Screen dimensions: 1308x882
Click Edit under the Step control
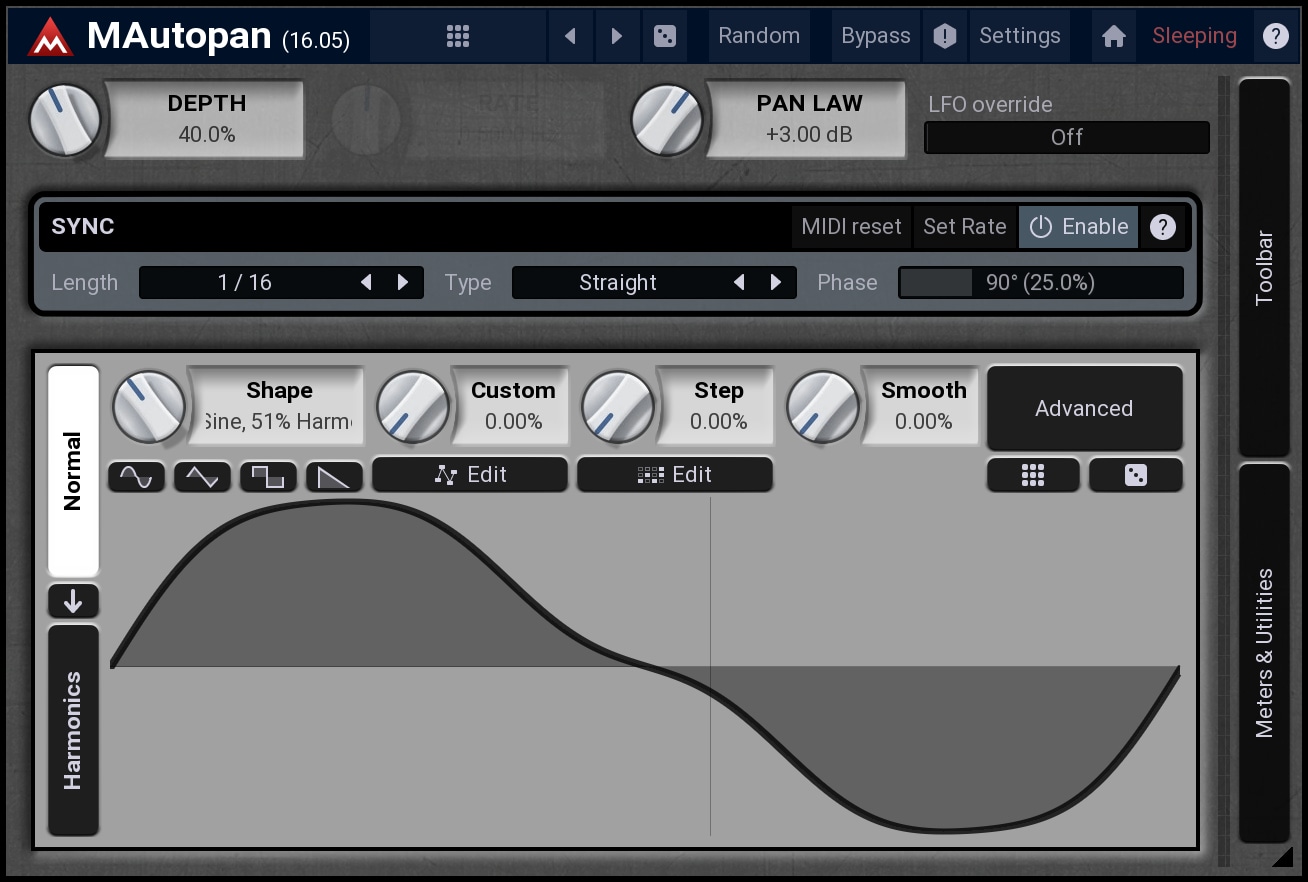coord(675,475)
